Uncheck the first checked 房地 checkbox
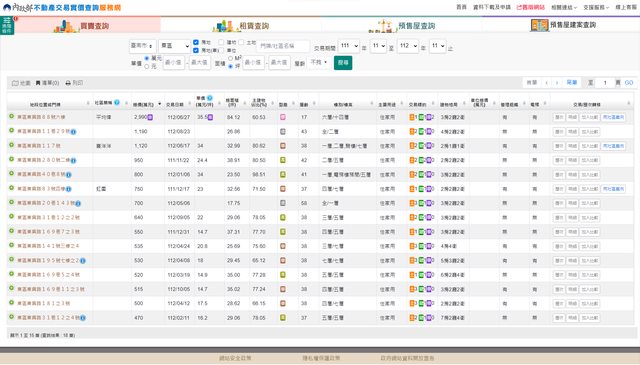Image resolution: width=640 pixels, height=365 pixels. pos(196,42)
